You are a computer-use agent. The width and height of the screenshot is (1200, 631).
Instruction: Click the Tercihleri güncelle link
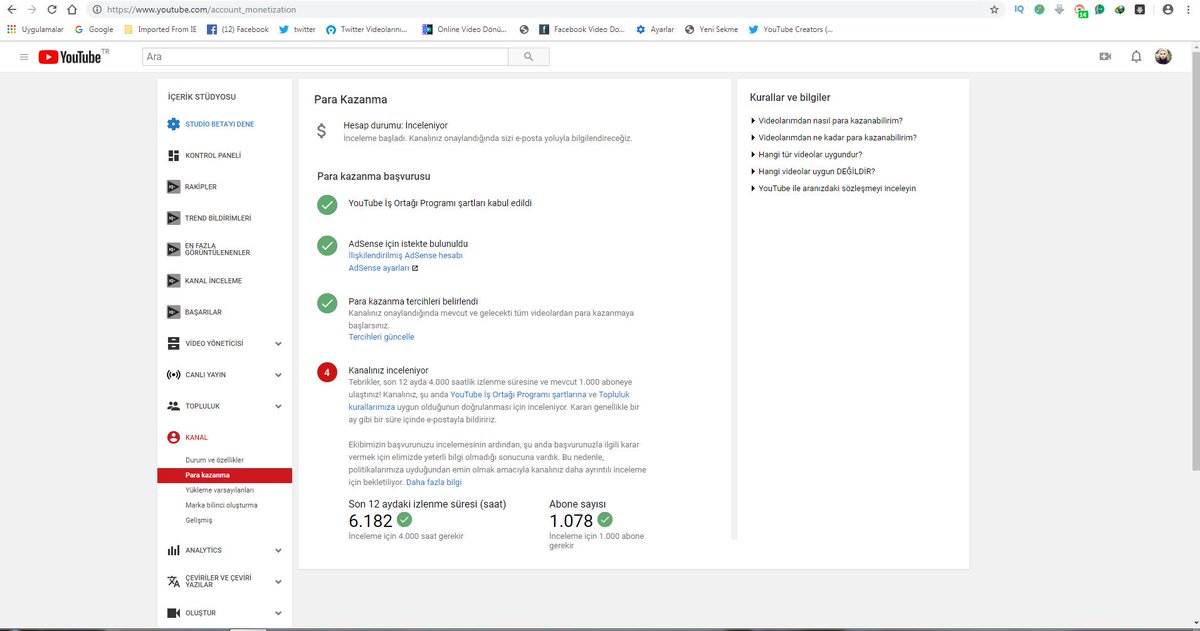click(381, 337)
